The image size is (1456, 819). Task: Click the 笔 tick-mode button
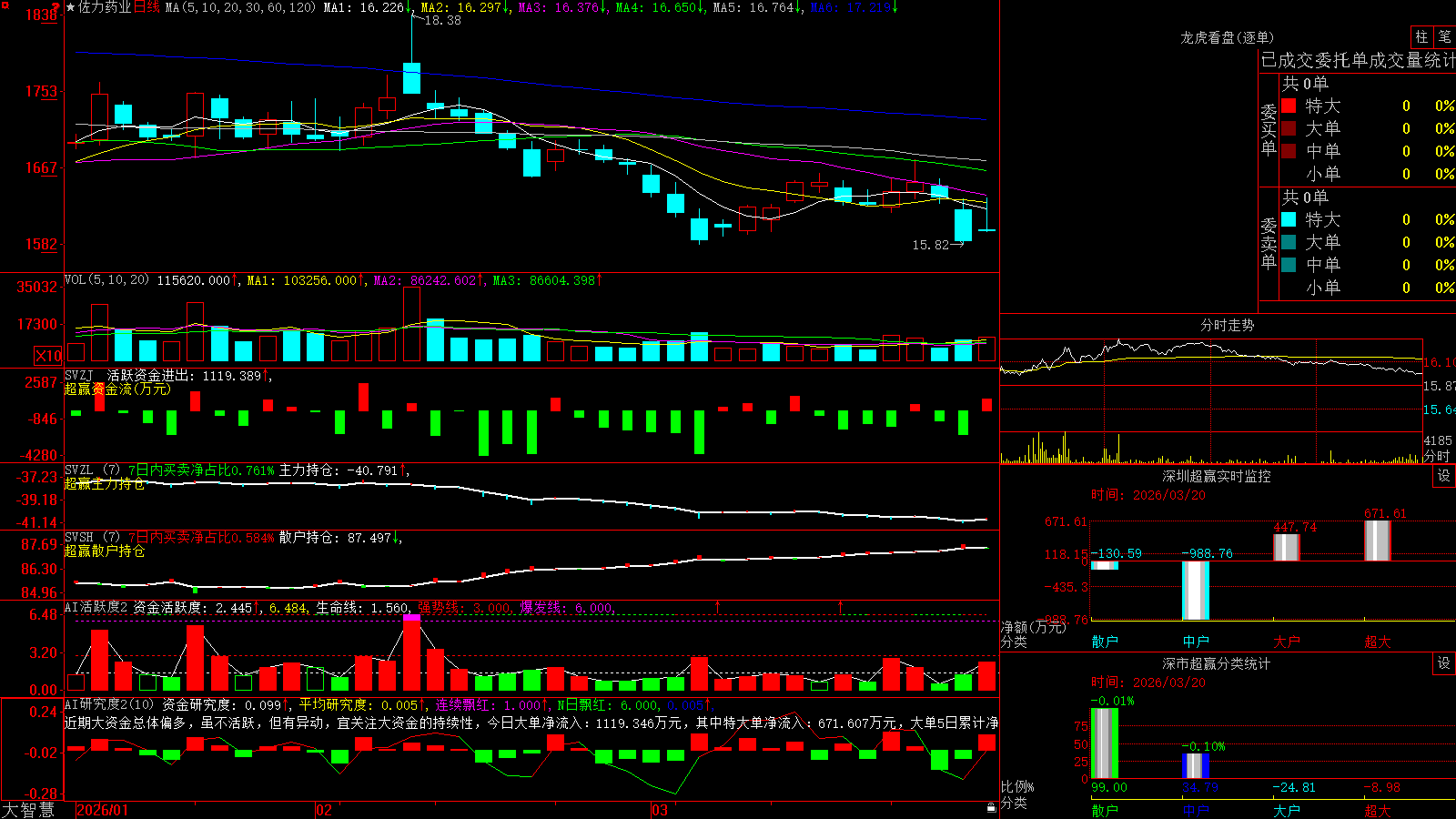(x=1445, y=36)
